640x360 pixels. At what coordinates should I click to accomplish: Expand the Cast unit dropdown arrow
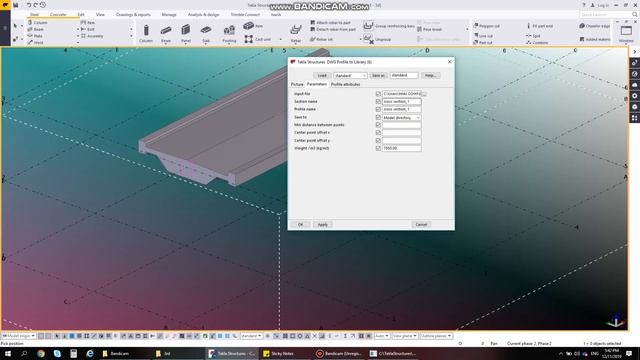click(x=280, y=40)
